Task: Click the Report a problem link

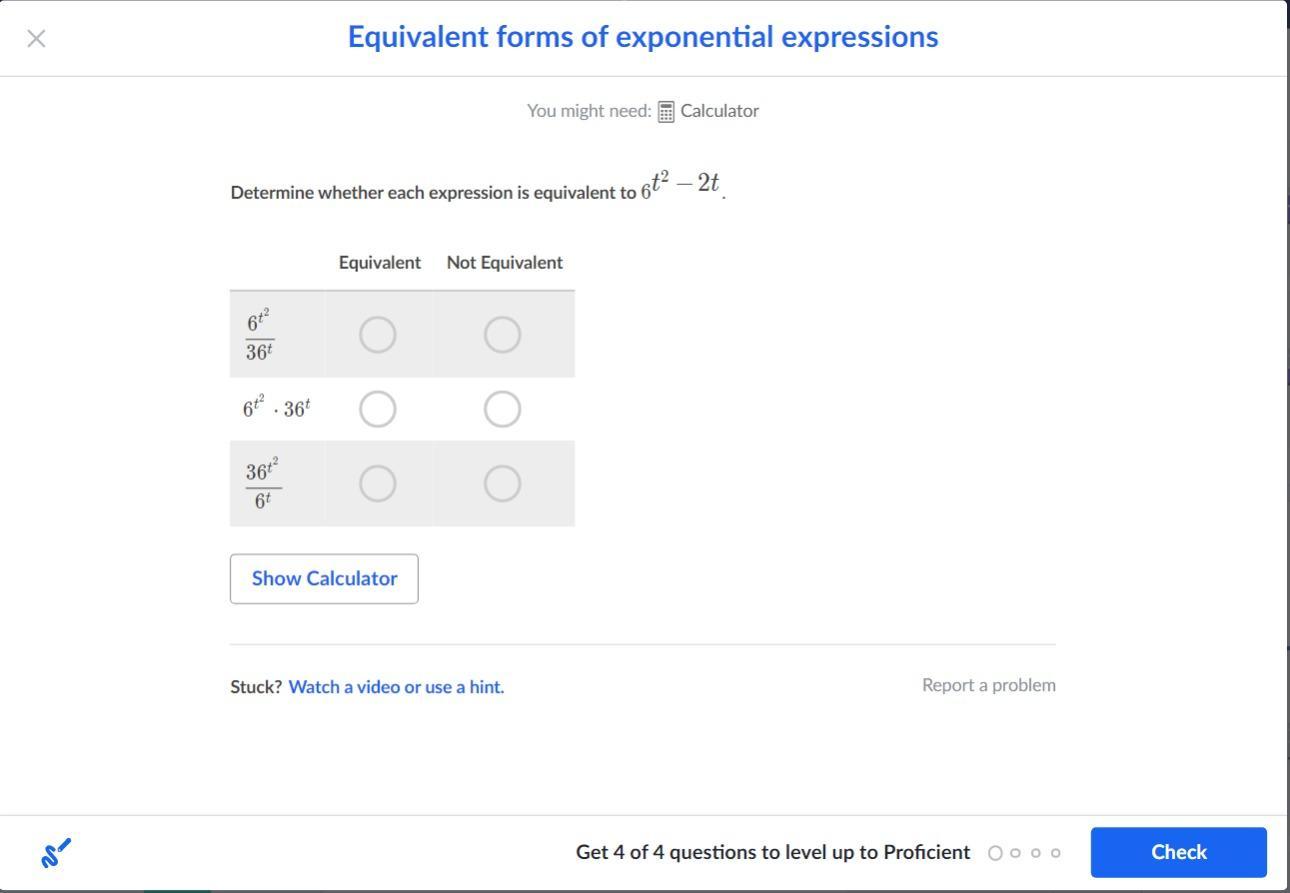Action: 988,685
